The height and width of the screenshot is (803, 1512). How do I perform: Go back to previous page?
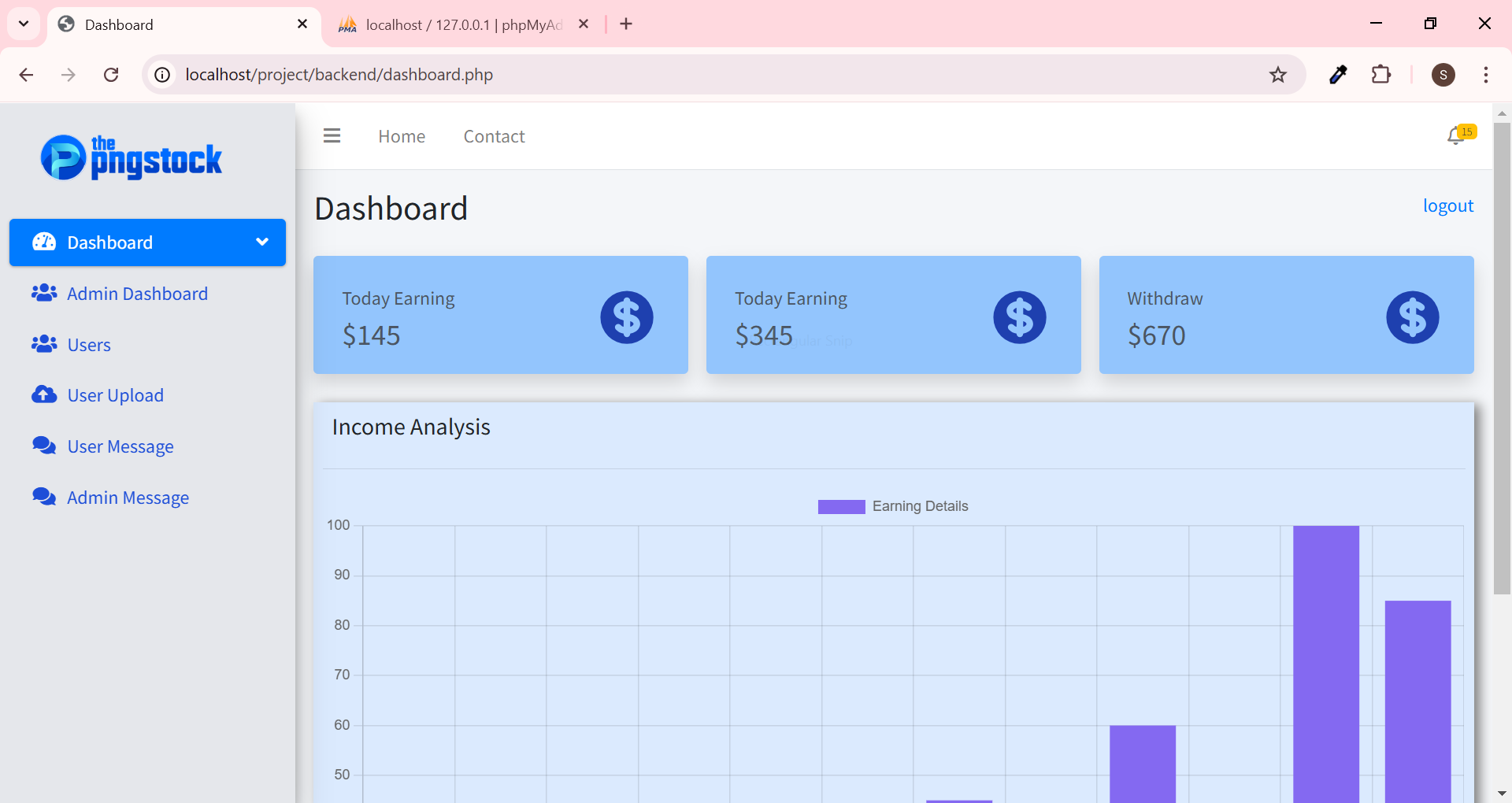click(26, 75)
